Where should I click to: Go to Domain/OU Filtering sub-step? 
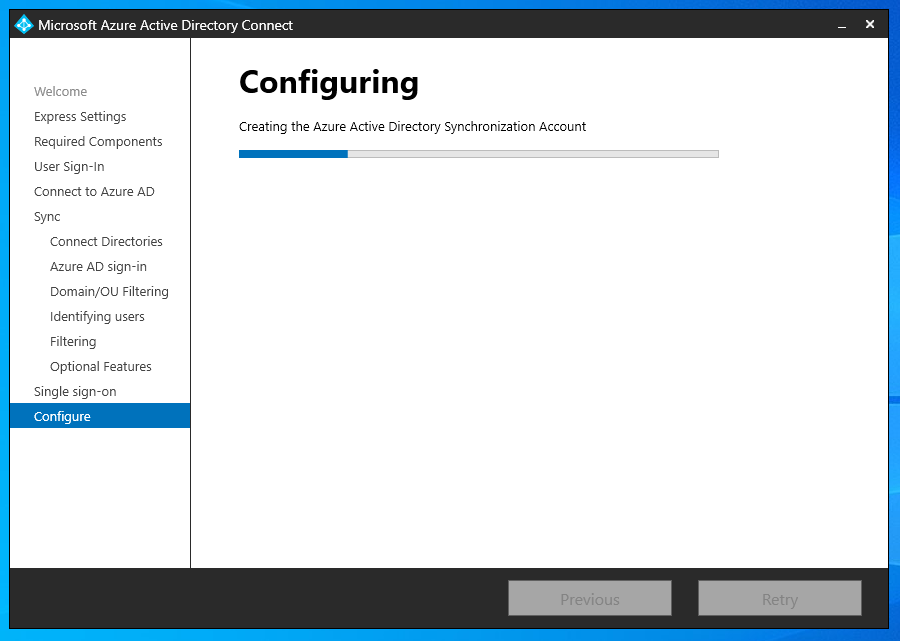click(x=109, y=292)
